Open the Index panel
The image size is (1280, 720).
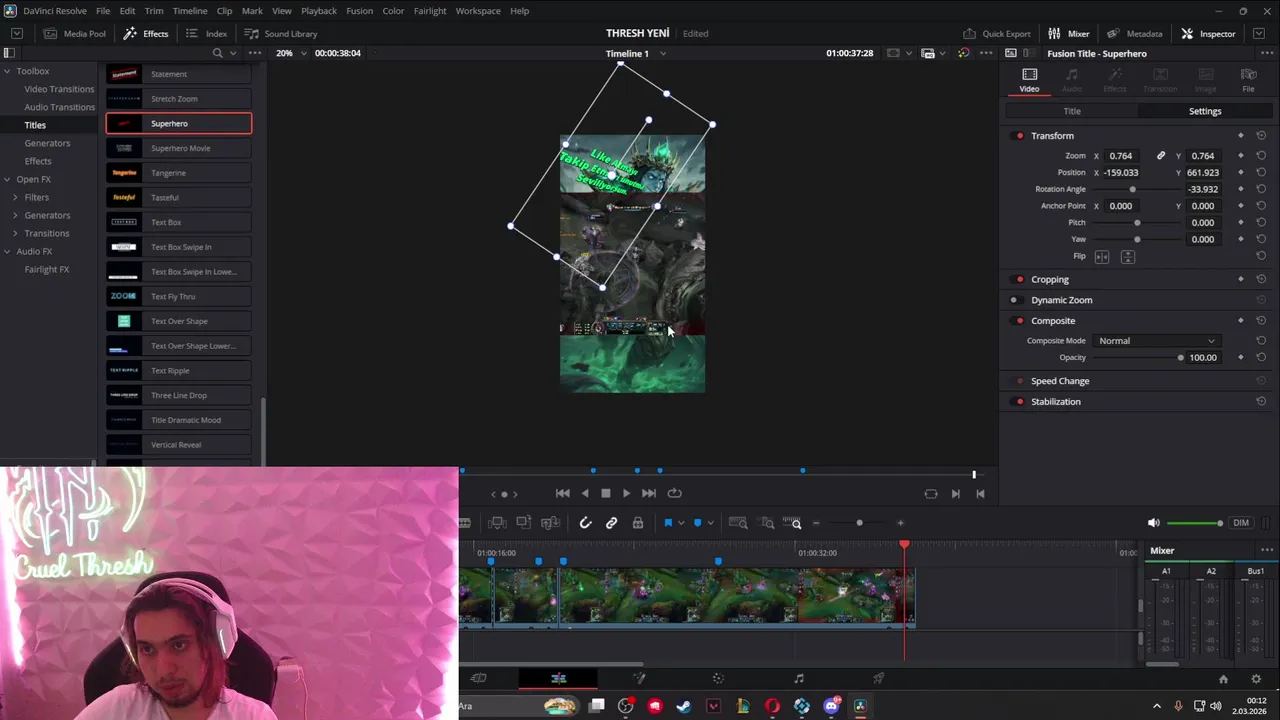pos(207,33)
